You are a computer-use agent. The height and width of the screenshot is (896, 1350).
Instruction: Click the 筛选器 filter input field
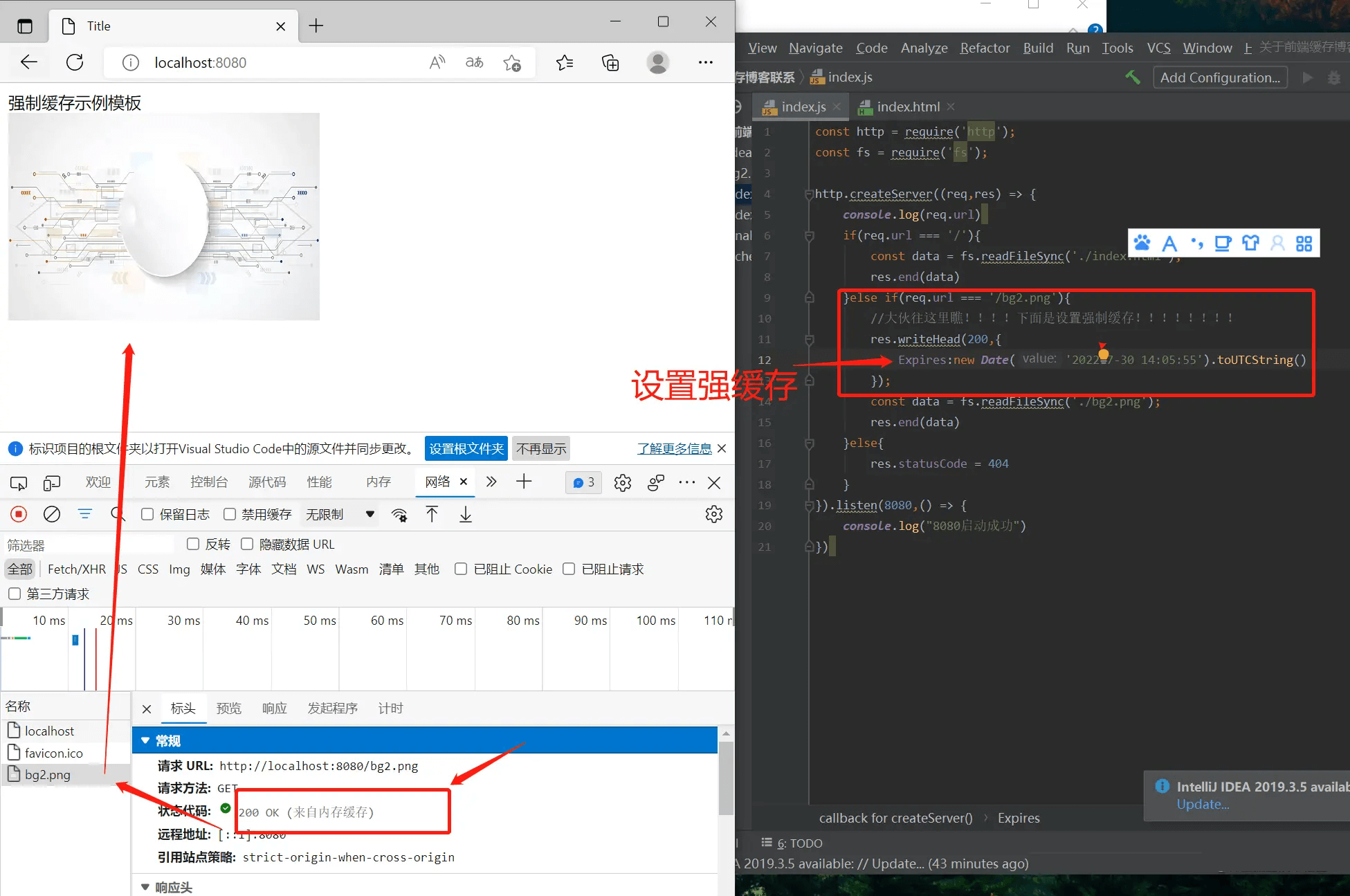90,545
